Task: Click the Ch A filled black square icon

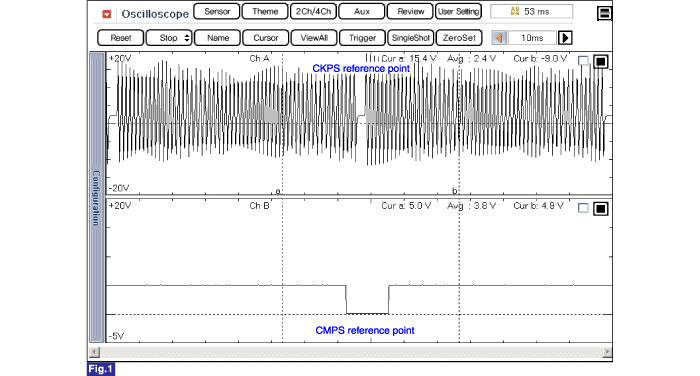Action: 600,61
